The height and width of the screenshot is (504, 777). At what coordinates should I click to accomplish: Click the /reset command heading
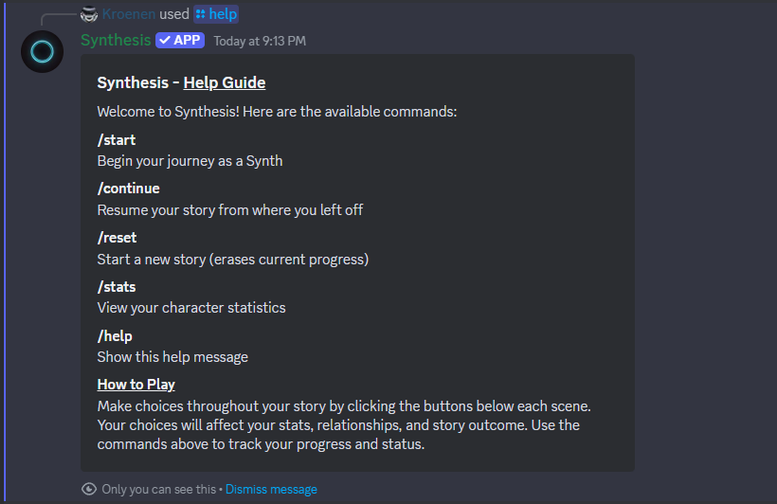click(x=117, y=237)
